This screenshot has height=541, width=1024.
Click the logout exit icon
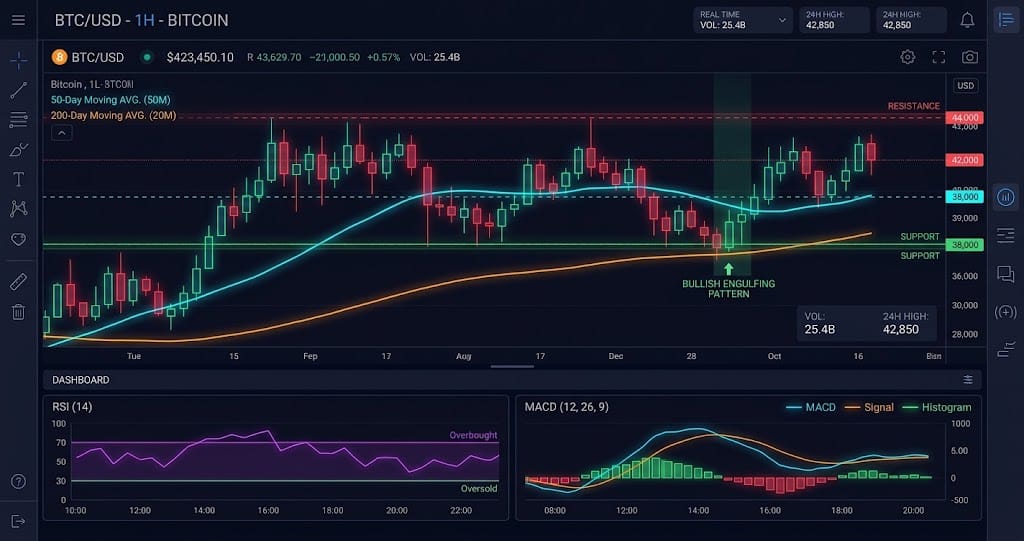click(18, 521)
